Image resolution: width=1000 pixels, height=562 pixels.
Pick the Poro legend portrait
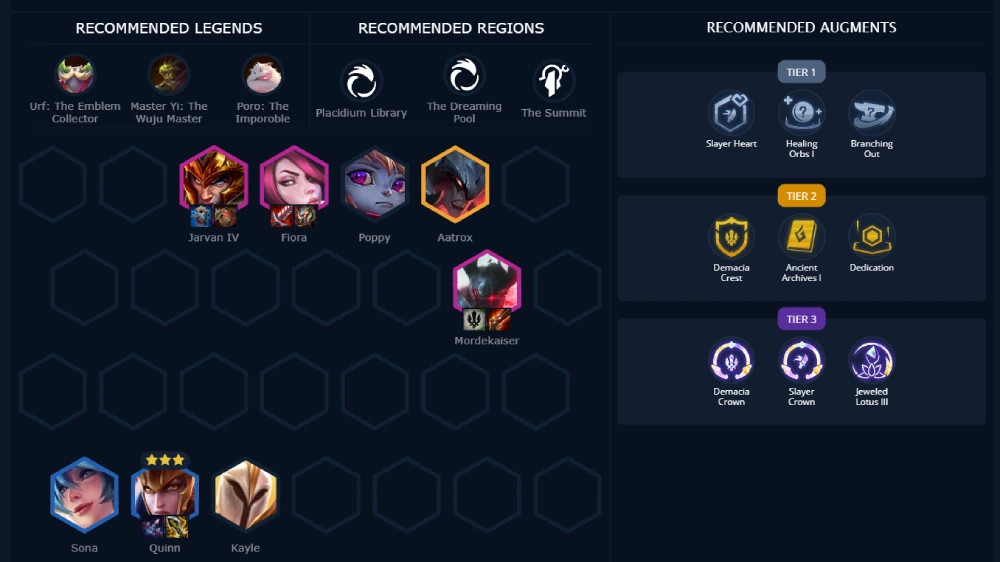262,75
